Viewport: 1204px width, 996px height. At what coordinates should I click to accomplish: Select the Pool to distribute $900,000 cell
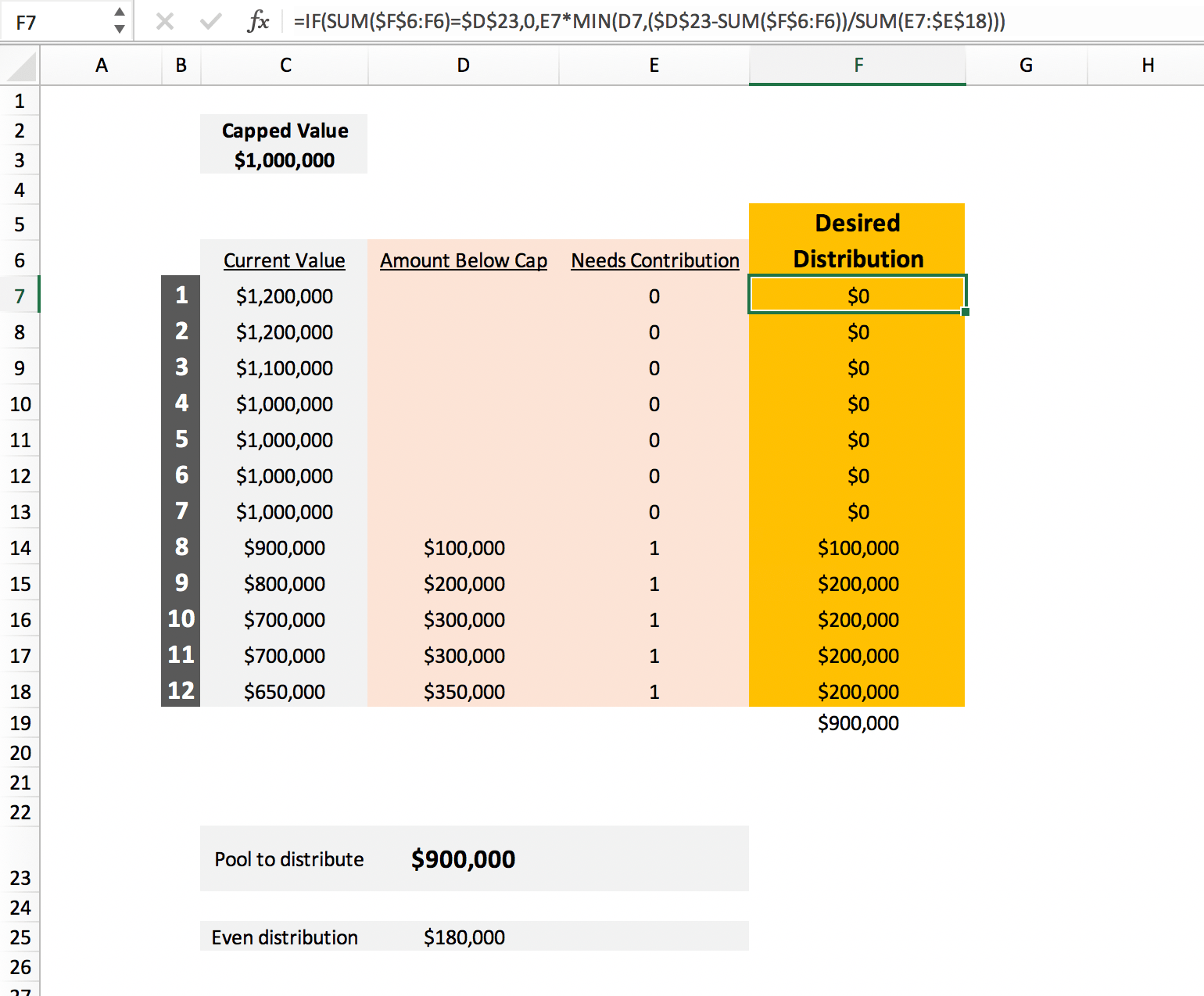click(x=463, y=858)
